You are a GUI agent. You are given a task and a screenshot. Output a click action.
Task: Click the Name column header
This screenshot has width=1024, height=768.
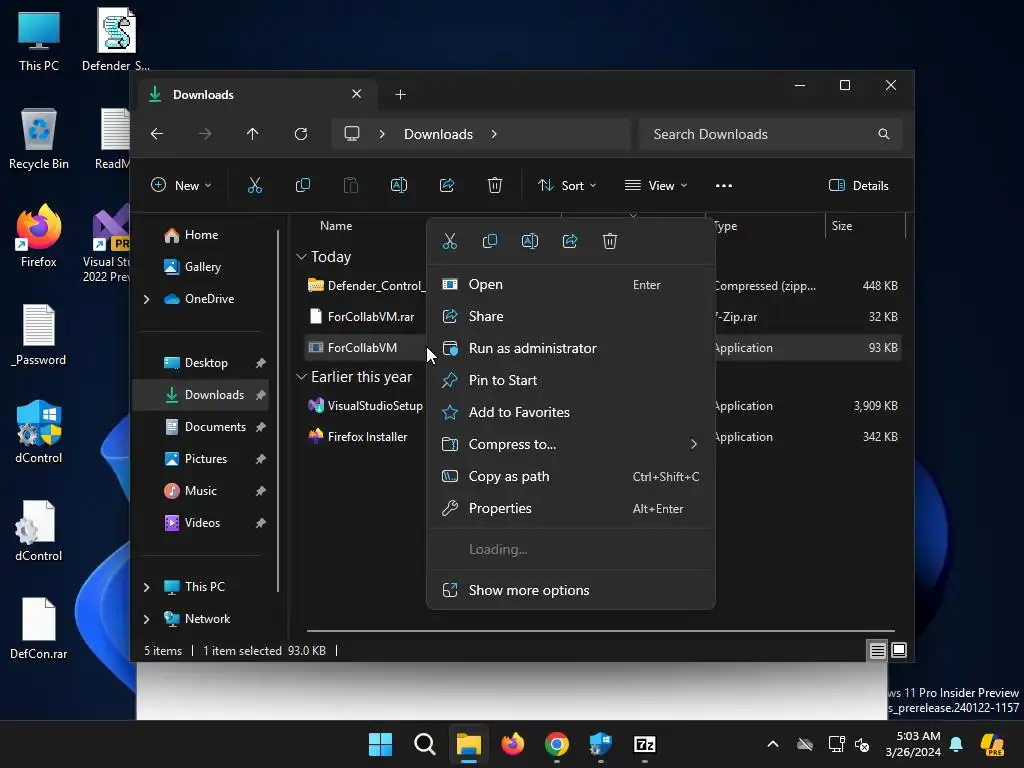[336, 226]
